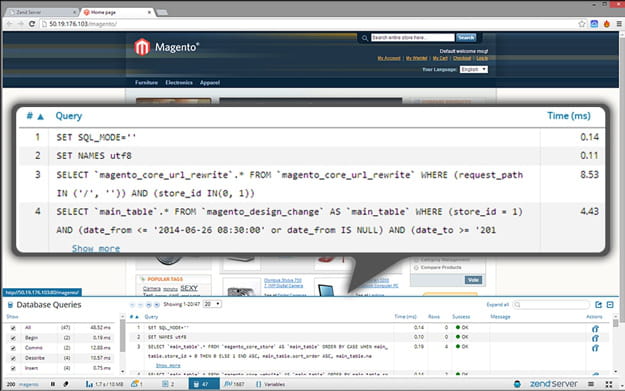Open the database queries icon showing 47
Screen dimensions: 625x391
click(x=203, y=384)
